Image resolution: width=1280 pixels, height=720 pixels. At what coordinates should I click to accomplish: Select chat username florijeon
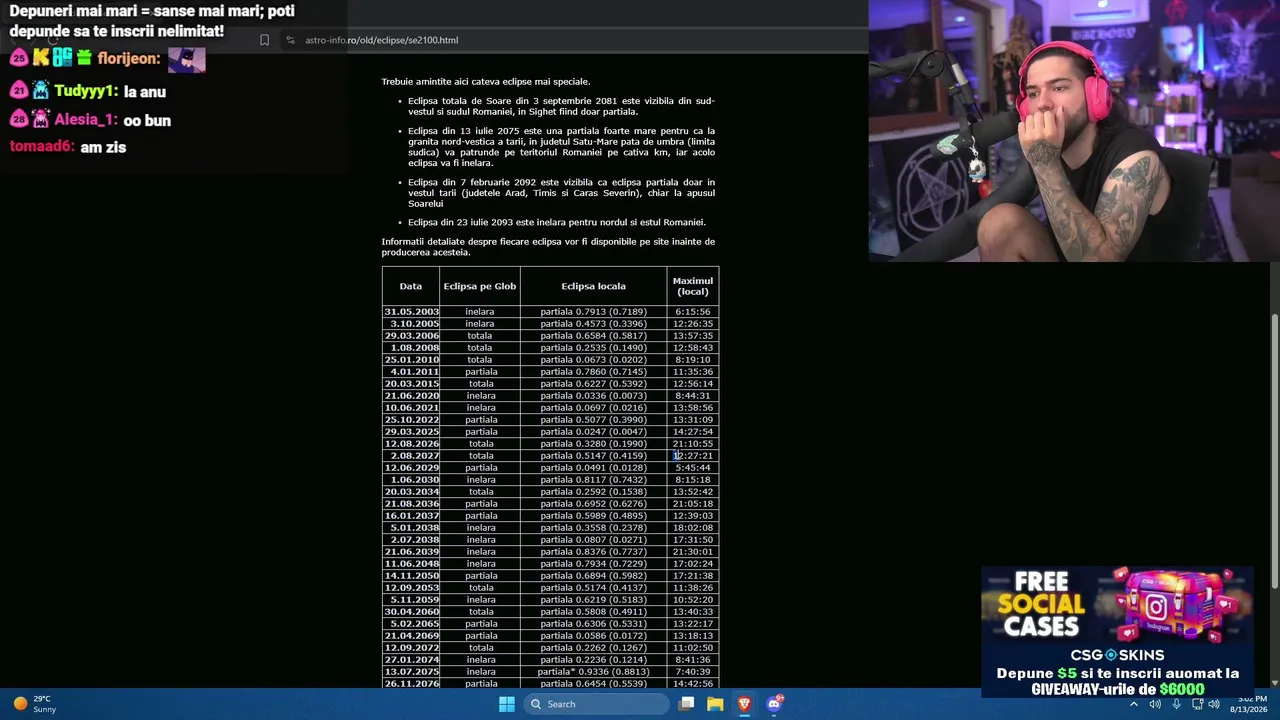coord(129,59)
